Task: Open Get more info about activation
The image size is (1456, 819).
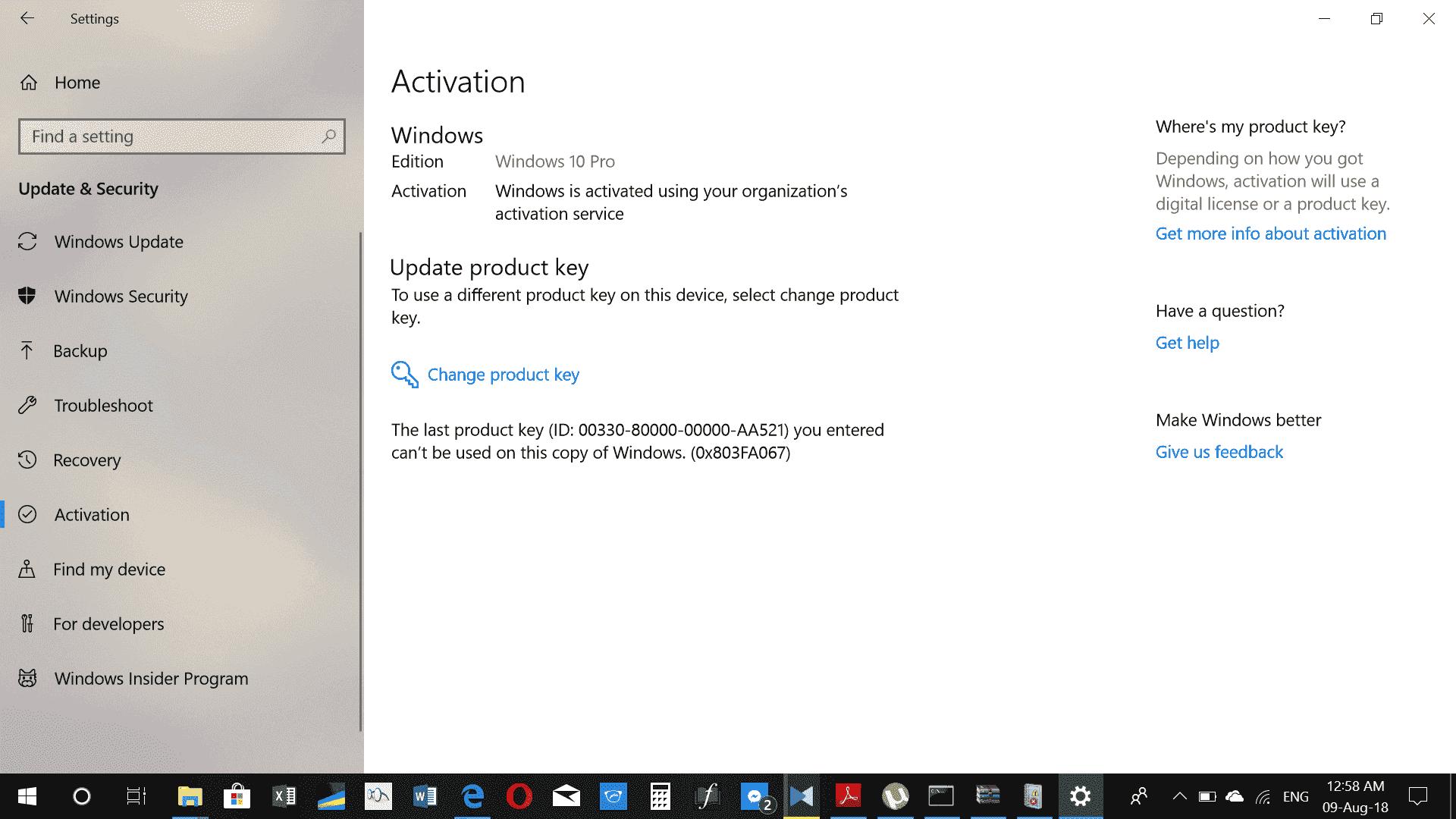Action: click(x=1271, y=234)
